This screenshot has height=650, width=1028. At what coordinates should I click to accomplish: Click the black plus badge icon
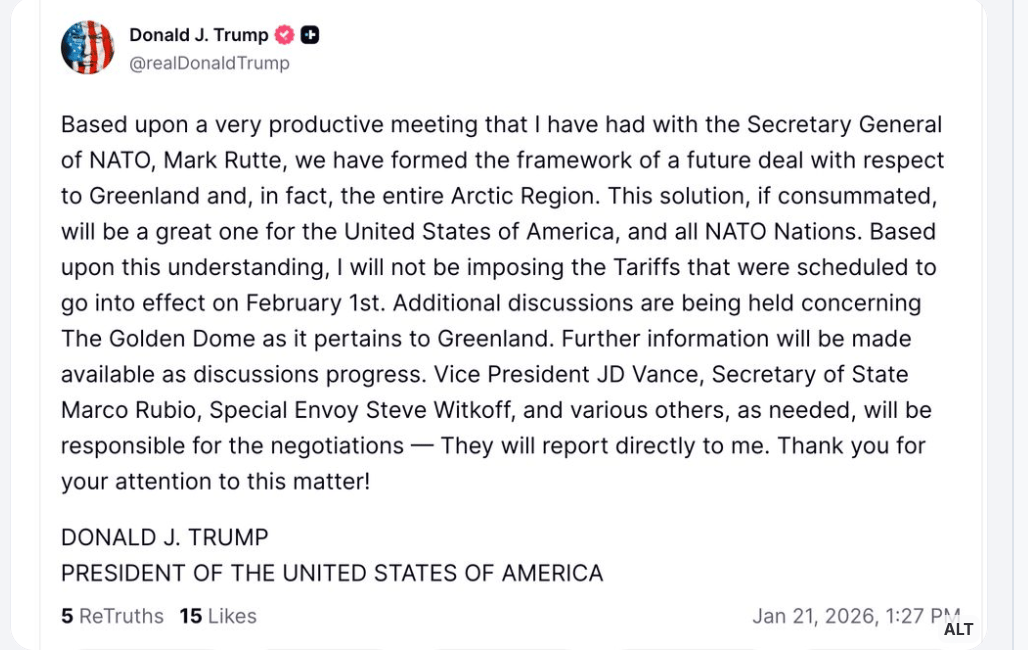309,35
